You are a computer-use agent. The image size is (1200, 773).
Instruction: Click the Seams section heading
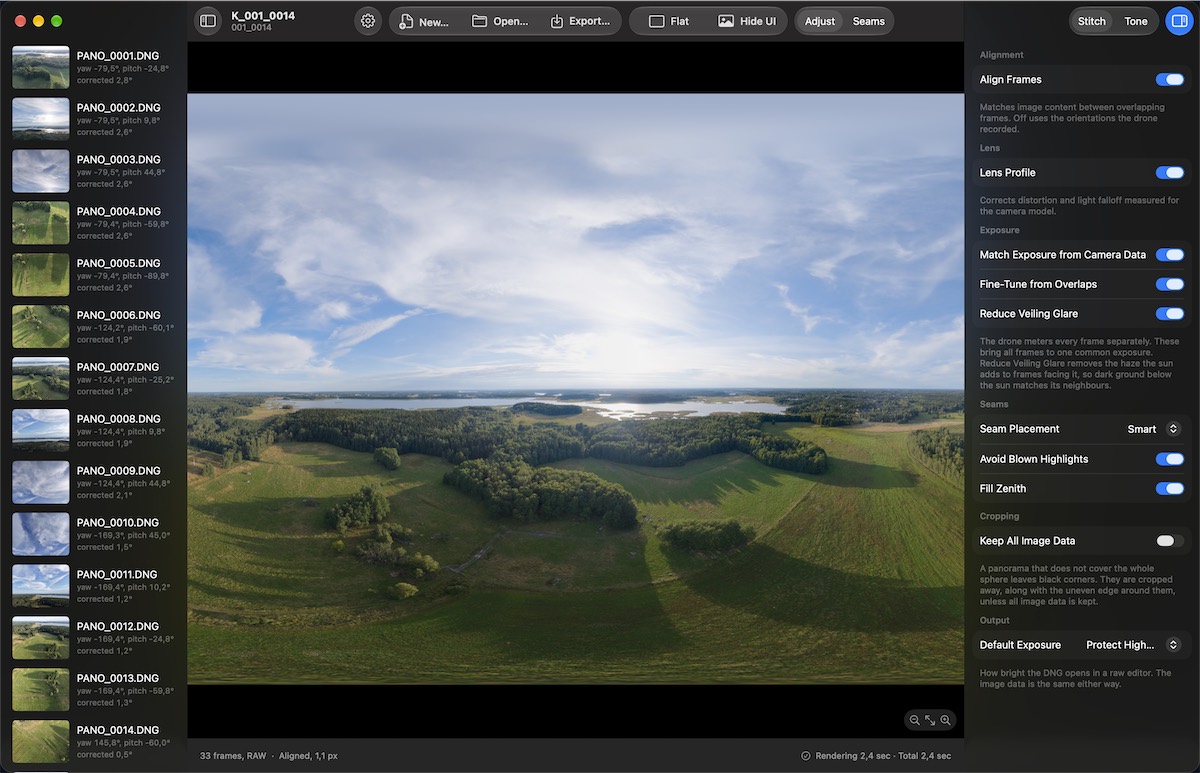[x=994, y=405]
